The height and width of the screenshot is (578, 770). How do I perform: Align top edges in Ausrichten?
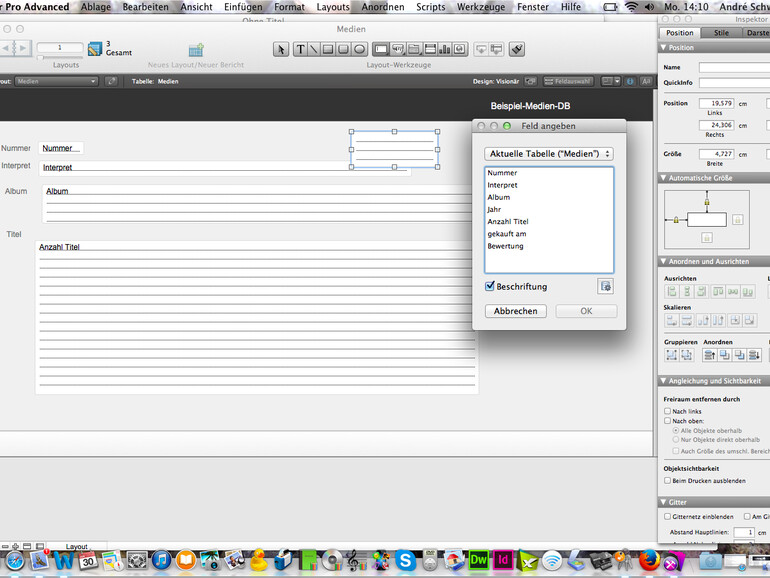[718, 292]
